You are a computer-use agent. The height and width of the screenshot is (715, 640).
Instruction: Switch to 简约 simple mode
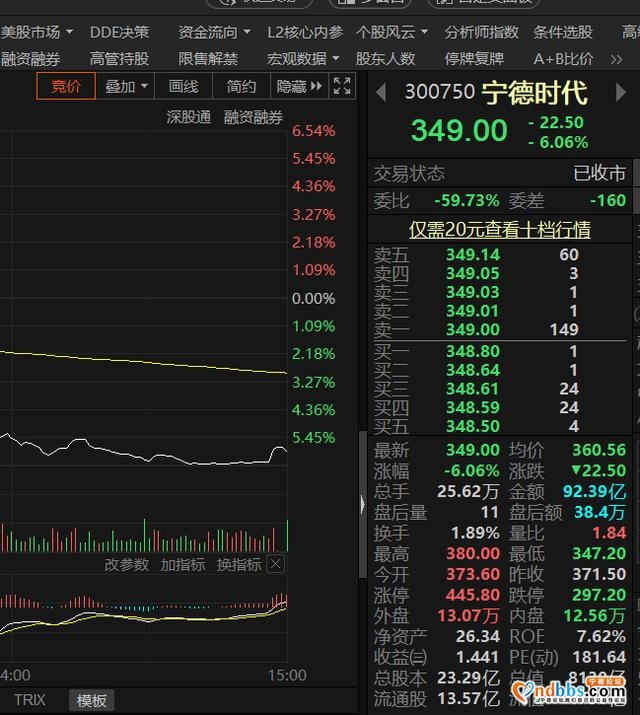[x=241, y=86]
